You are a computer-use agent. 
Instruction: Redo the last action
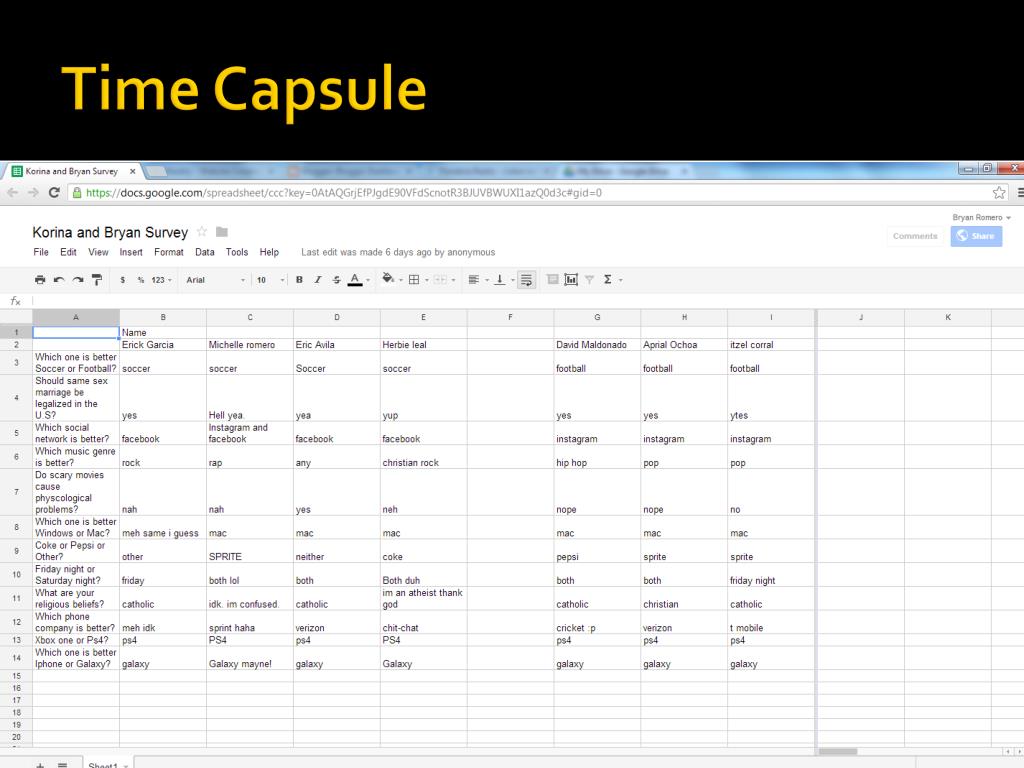pyautogui.click(x=78, y=280)
